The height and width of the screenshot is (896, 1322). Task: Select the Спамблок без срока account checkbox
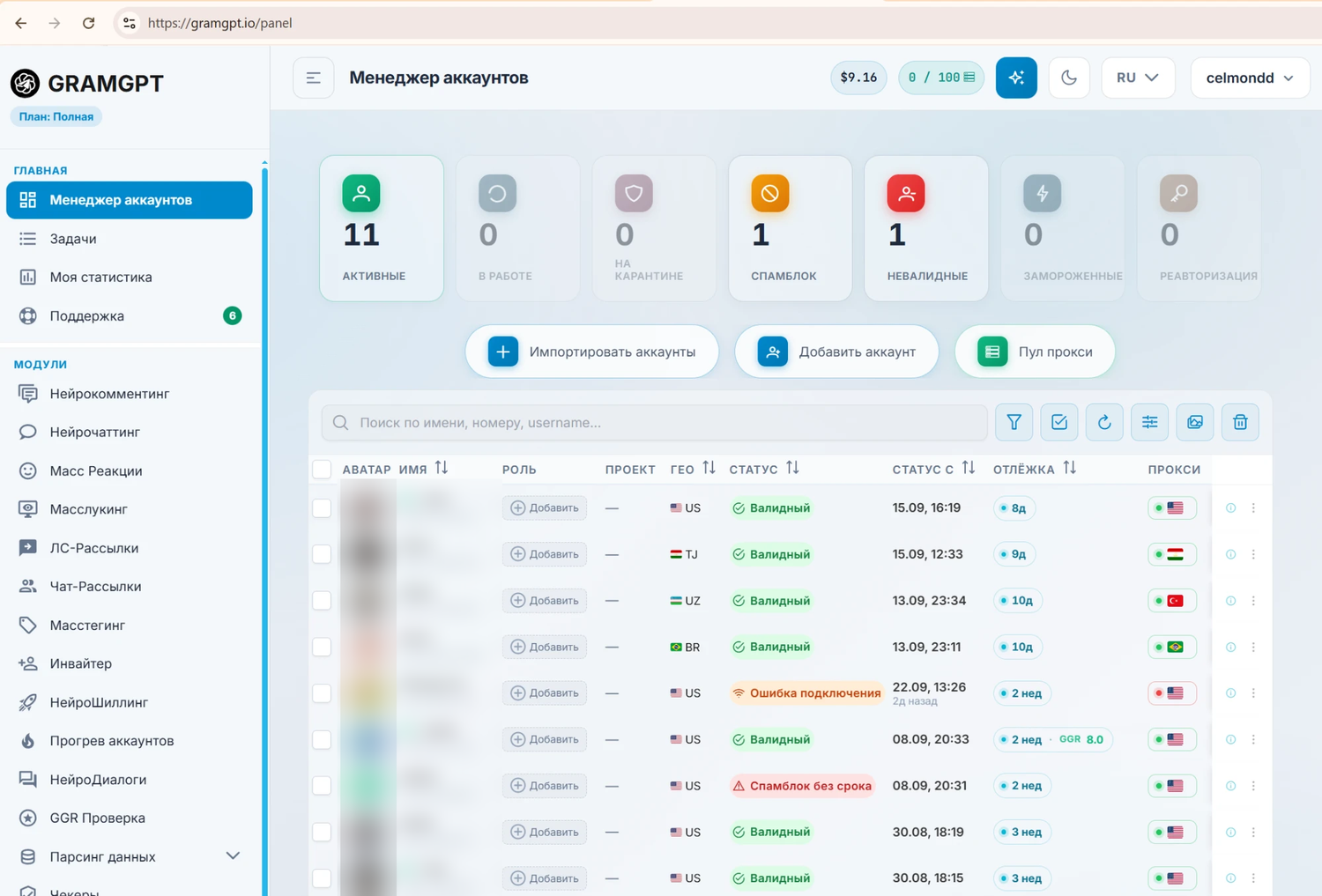pos(322,786)
